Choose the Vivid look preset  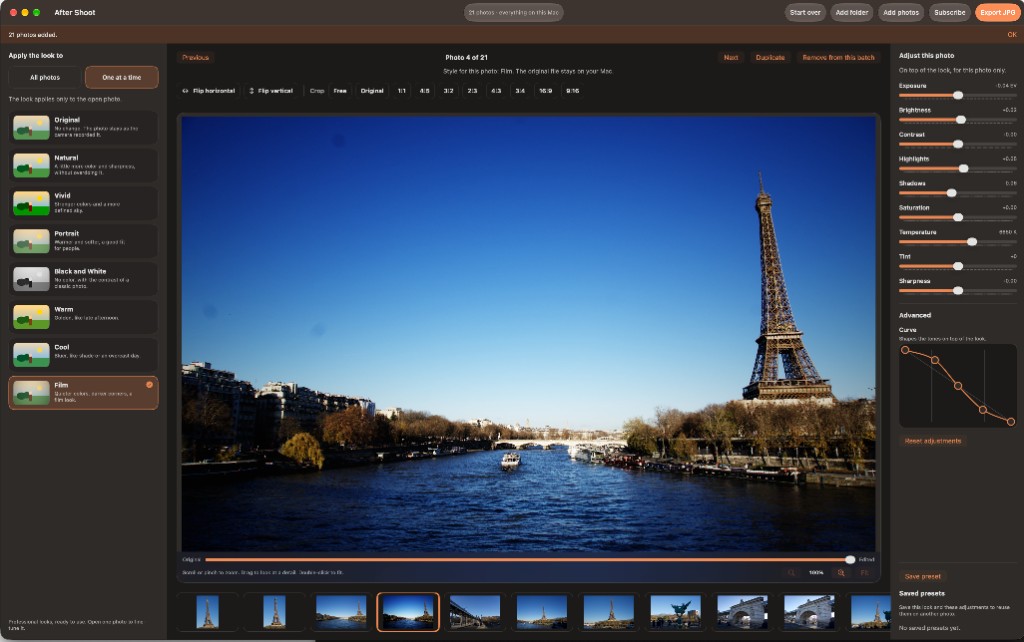83,203
